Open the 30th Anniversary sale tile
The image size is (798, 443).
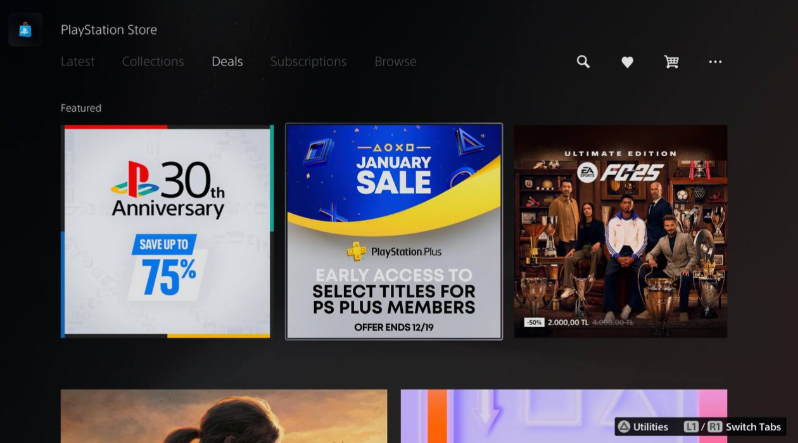[167, 232]
